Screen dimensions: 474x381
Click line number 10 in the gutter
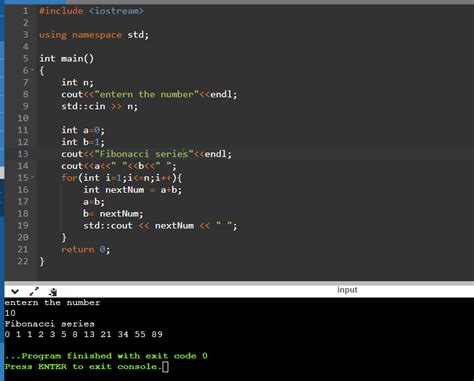[x=23, y=118]
